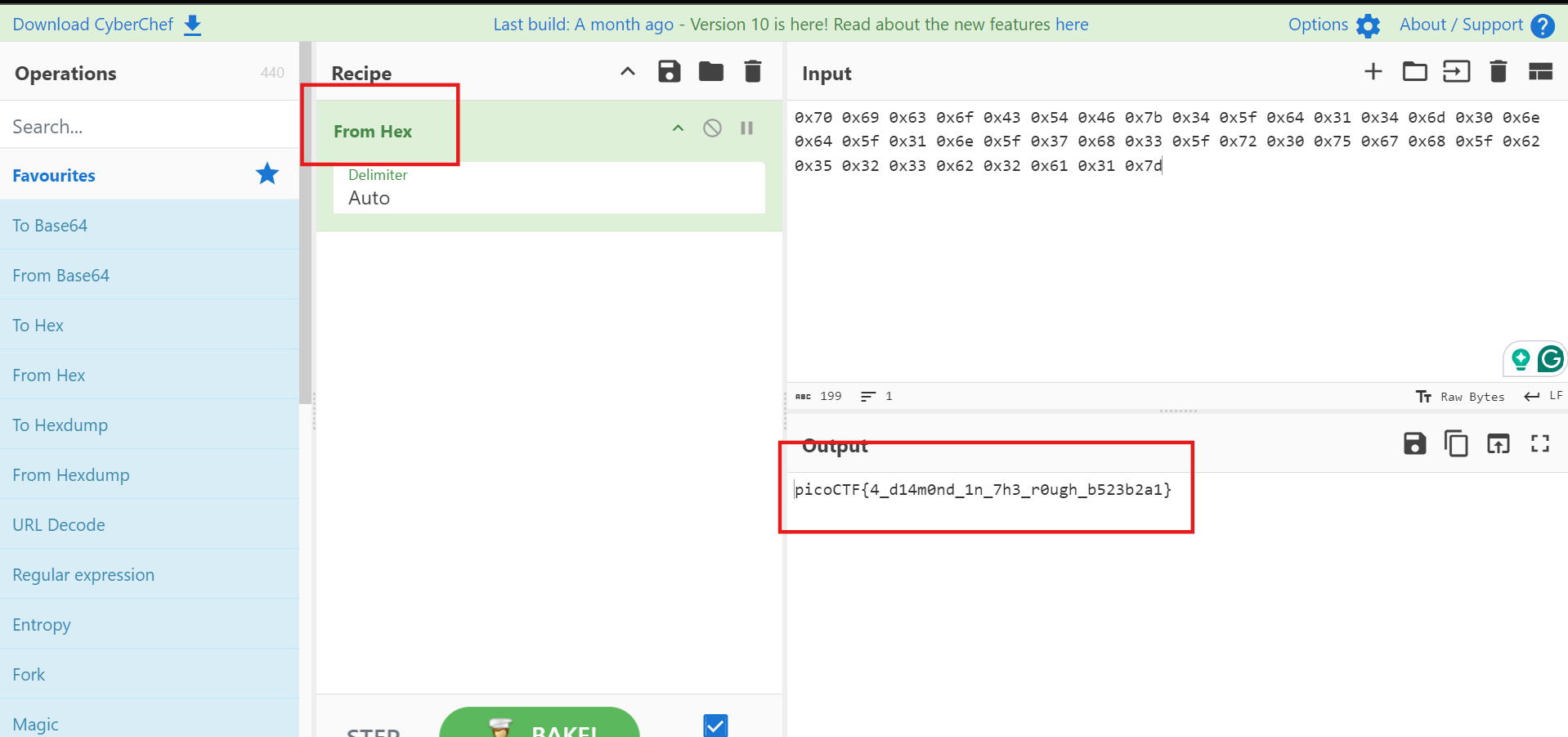Viewport: 1568px width, 737px height.
Task: Select the Magic operation
Action: pos(150,718)
